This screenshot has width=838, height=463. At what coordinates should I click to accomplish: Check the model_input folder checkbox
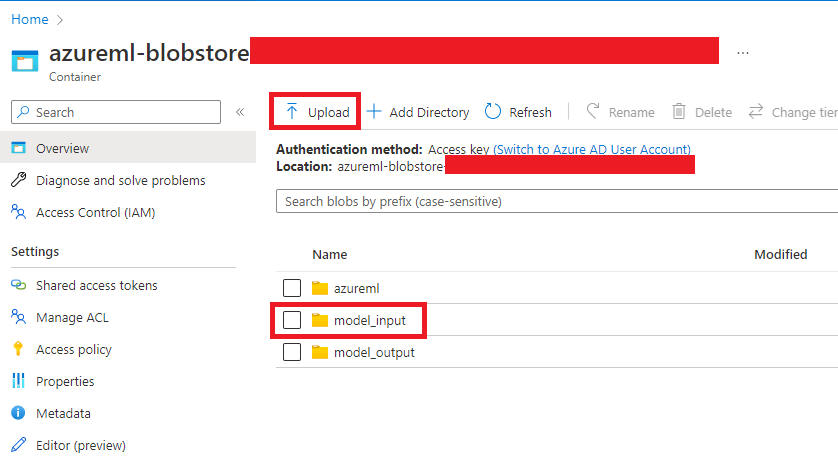pos(292,320)
